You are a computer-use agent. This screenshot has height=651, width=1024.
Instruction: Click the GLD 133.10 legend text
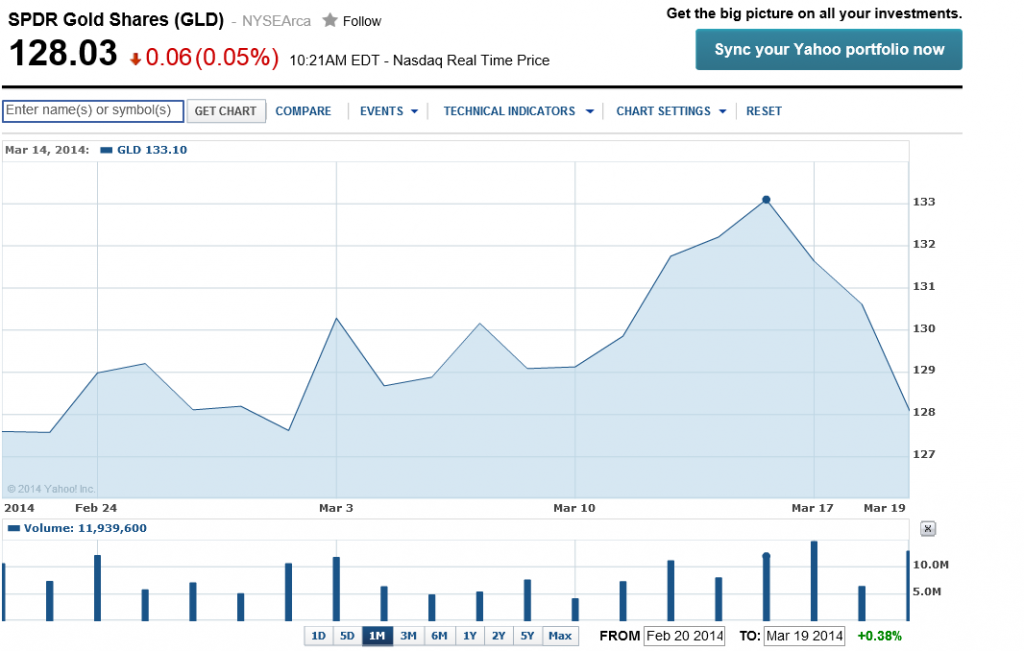[x=152, y=150]
